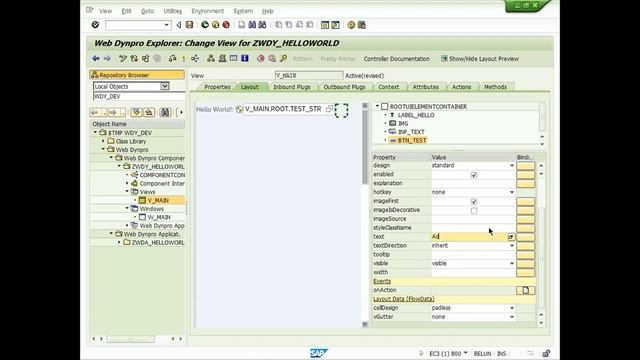Click the Show/Hide Layout Preview button
The width and height of the screenshot is (640, 360).
pyautogui.click(x=480, y=59)
